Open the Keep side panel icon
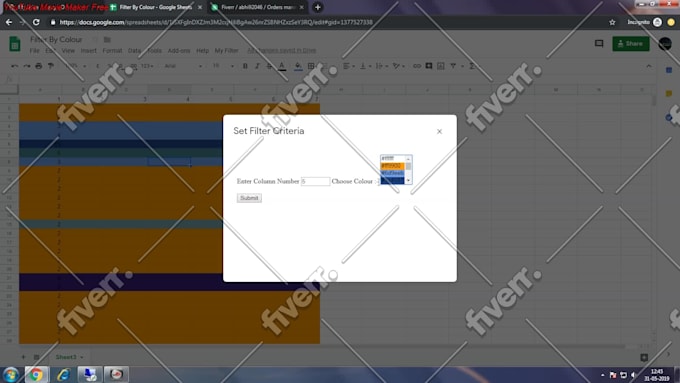This screenshot has height=383, width=680. [x=669, y=93]
